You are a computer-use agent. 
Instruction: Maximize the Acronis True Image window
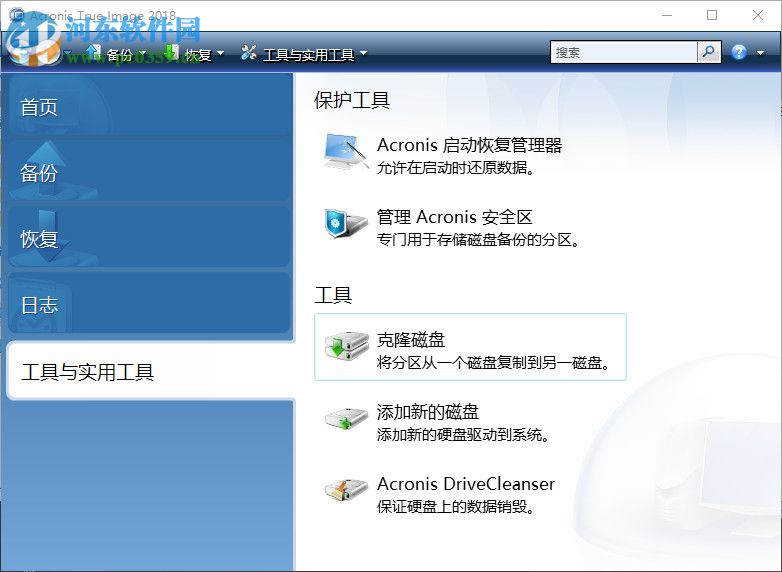712,15
